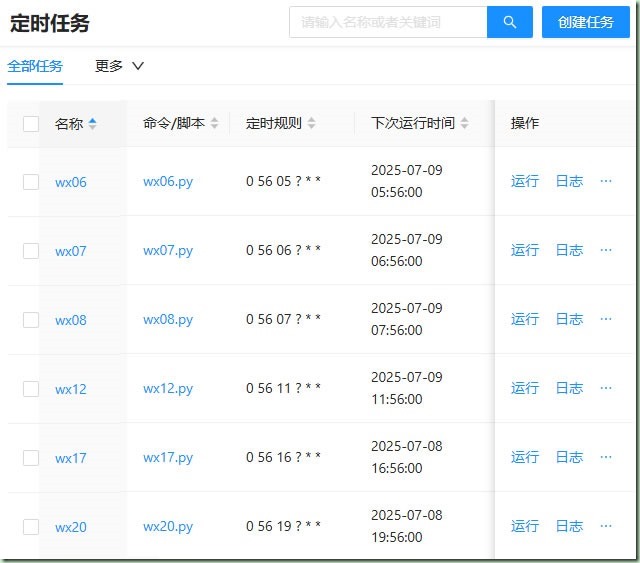Open script wx20.py
The image size is (640, 563).
coord(168,527)
